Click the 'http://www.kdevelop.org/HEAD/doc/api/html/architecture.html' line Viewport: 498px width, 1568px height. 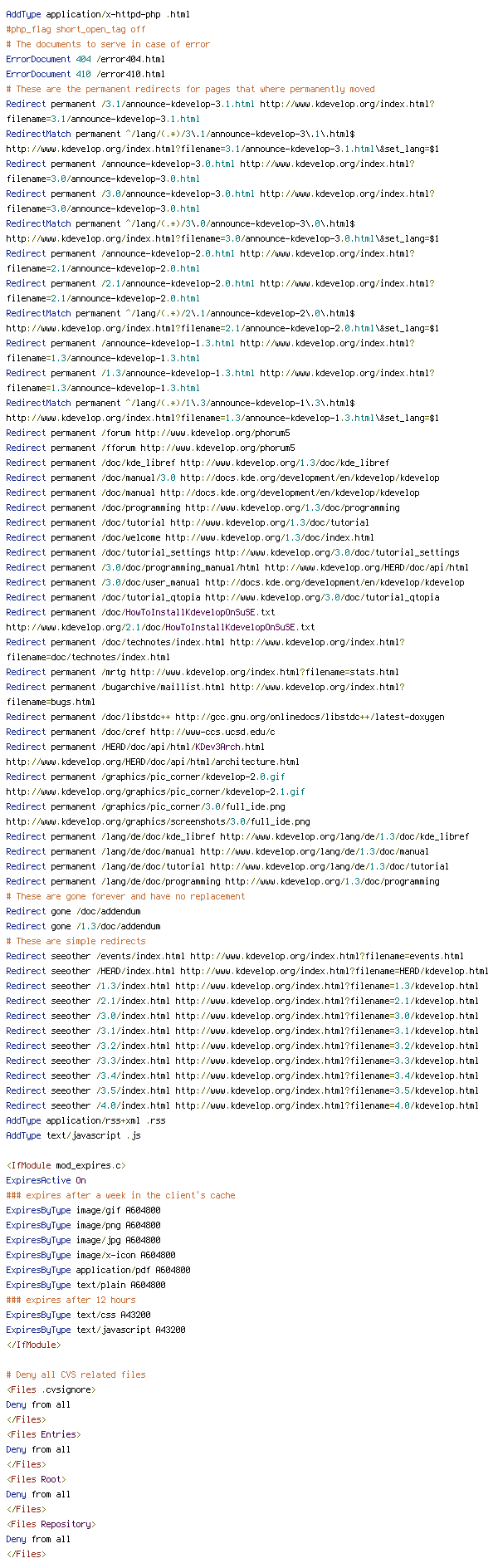[153, 762]
